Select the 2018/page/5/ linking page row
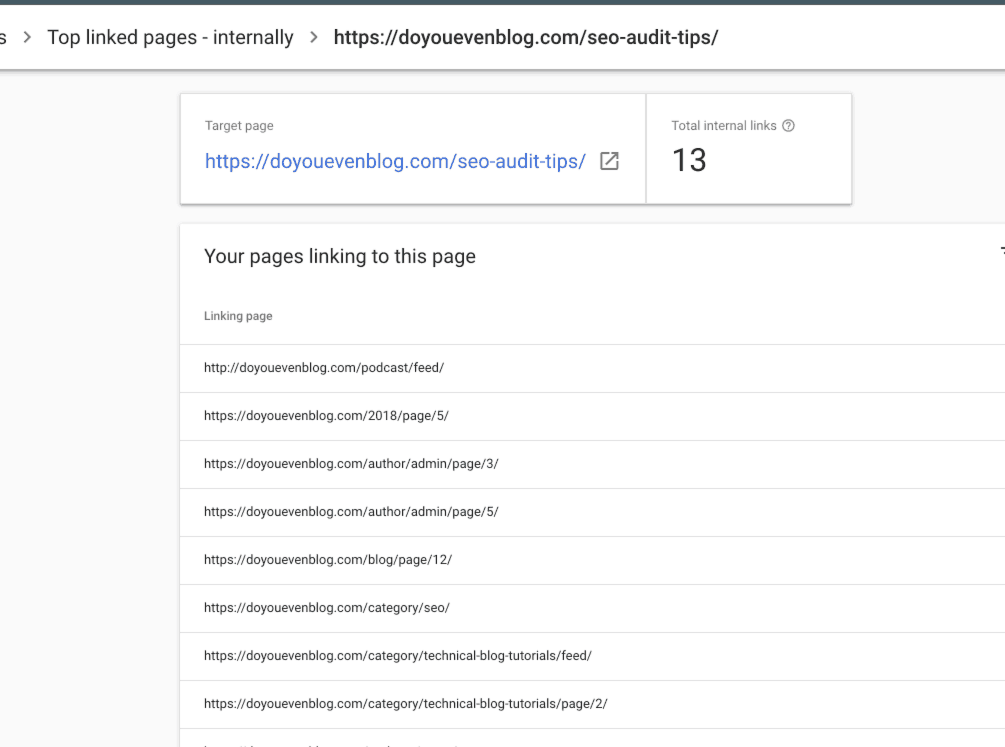1005x747 pixels. point(592,416)
